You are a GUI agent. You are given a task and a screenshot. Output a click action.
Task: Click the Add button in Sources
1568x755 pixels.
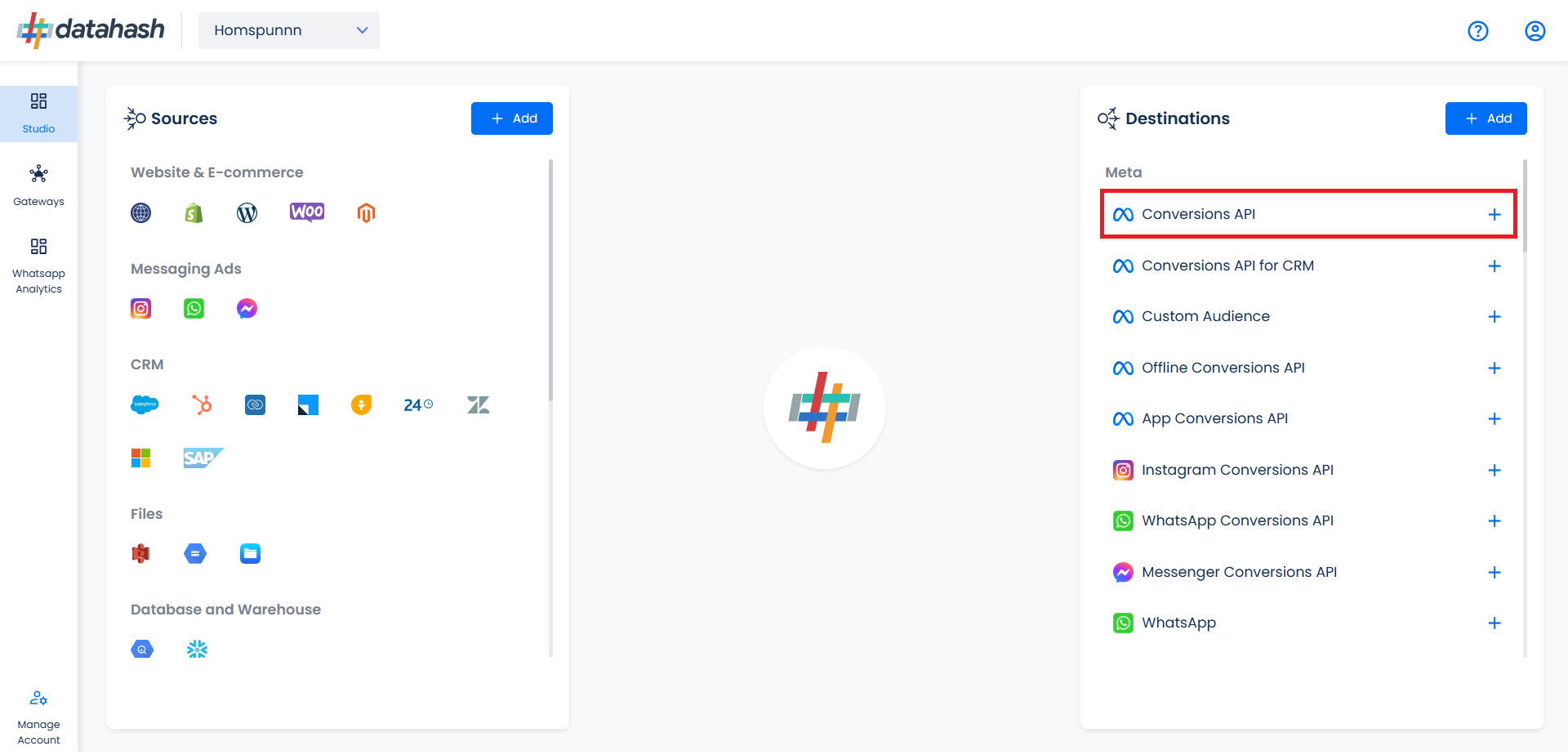512,118
